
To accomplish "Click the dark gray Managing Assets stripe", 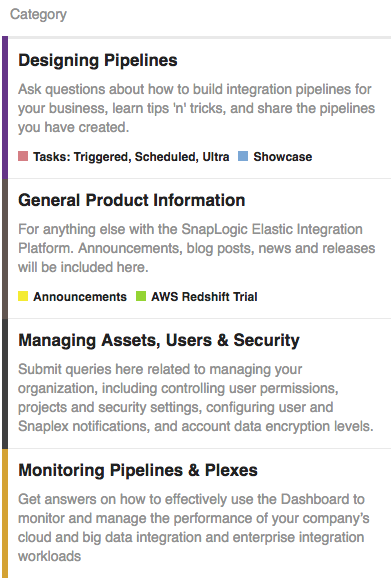I will tap(5, 384).
